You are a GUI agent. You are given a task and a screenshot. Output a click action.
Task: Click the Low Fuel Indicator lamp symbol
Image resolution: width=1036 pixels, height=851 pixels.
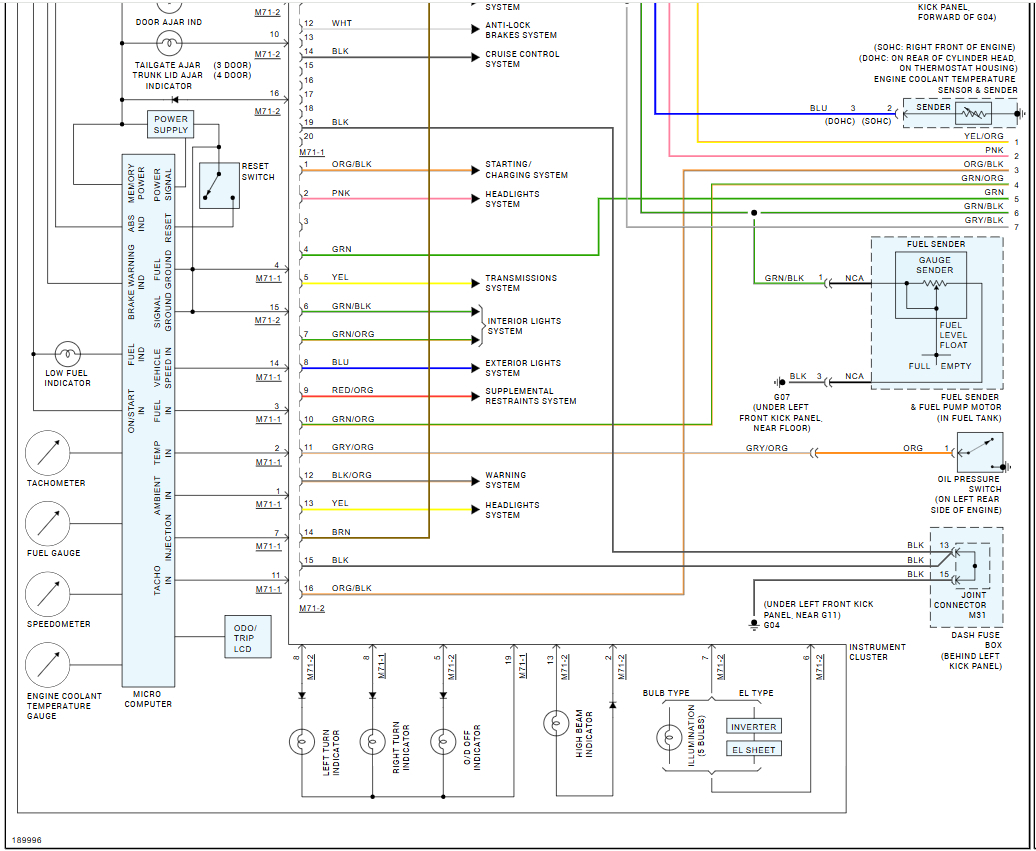pos(67,354)
